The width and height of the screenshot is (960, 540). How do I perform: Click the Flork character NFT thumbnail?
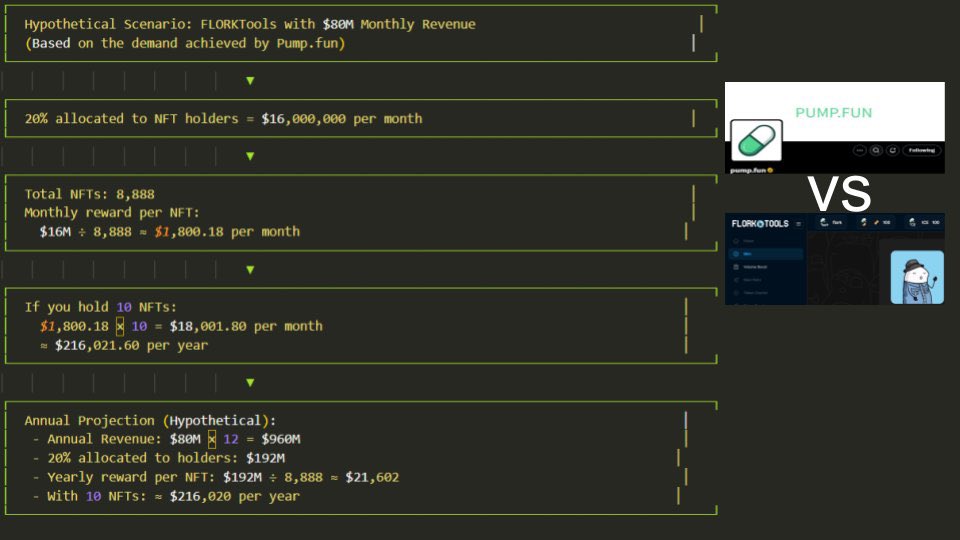(917, 277)
